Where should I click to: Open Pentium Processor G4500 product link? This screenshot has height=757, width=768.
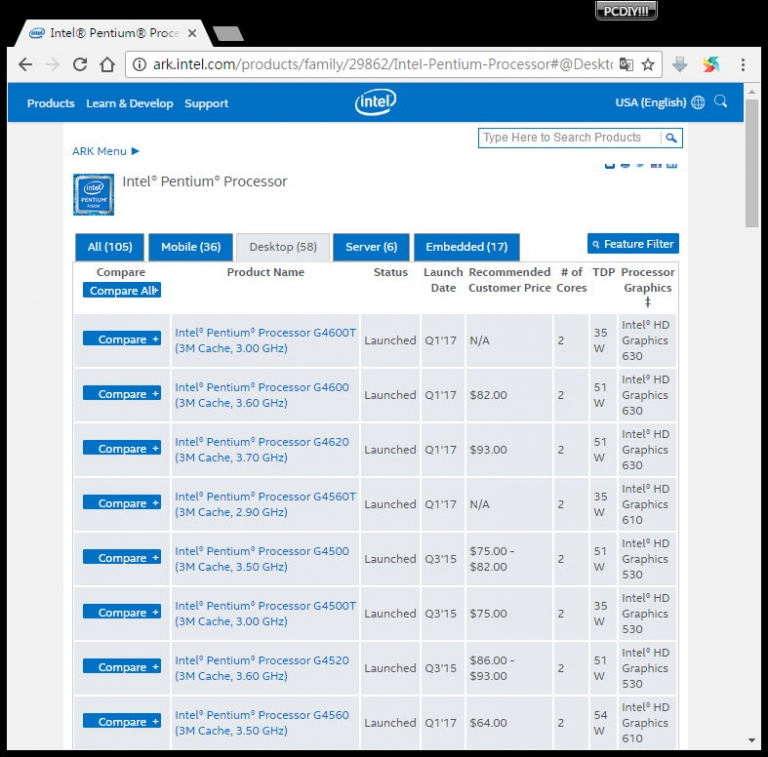(x=262, y=559)
